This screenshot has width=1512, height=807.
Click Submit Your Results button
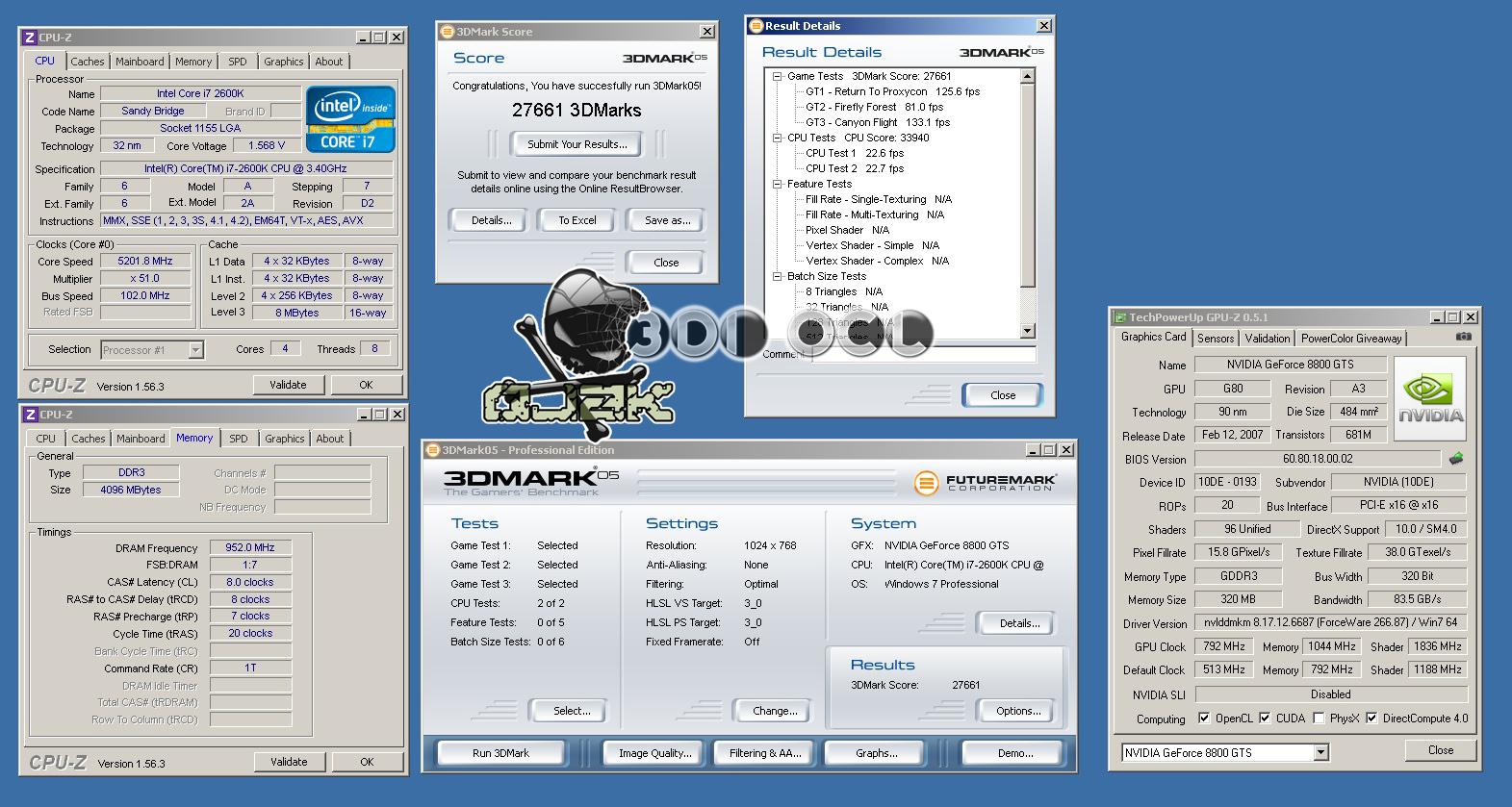pos(577,144)
